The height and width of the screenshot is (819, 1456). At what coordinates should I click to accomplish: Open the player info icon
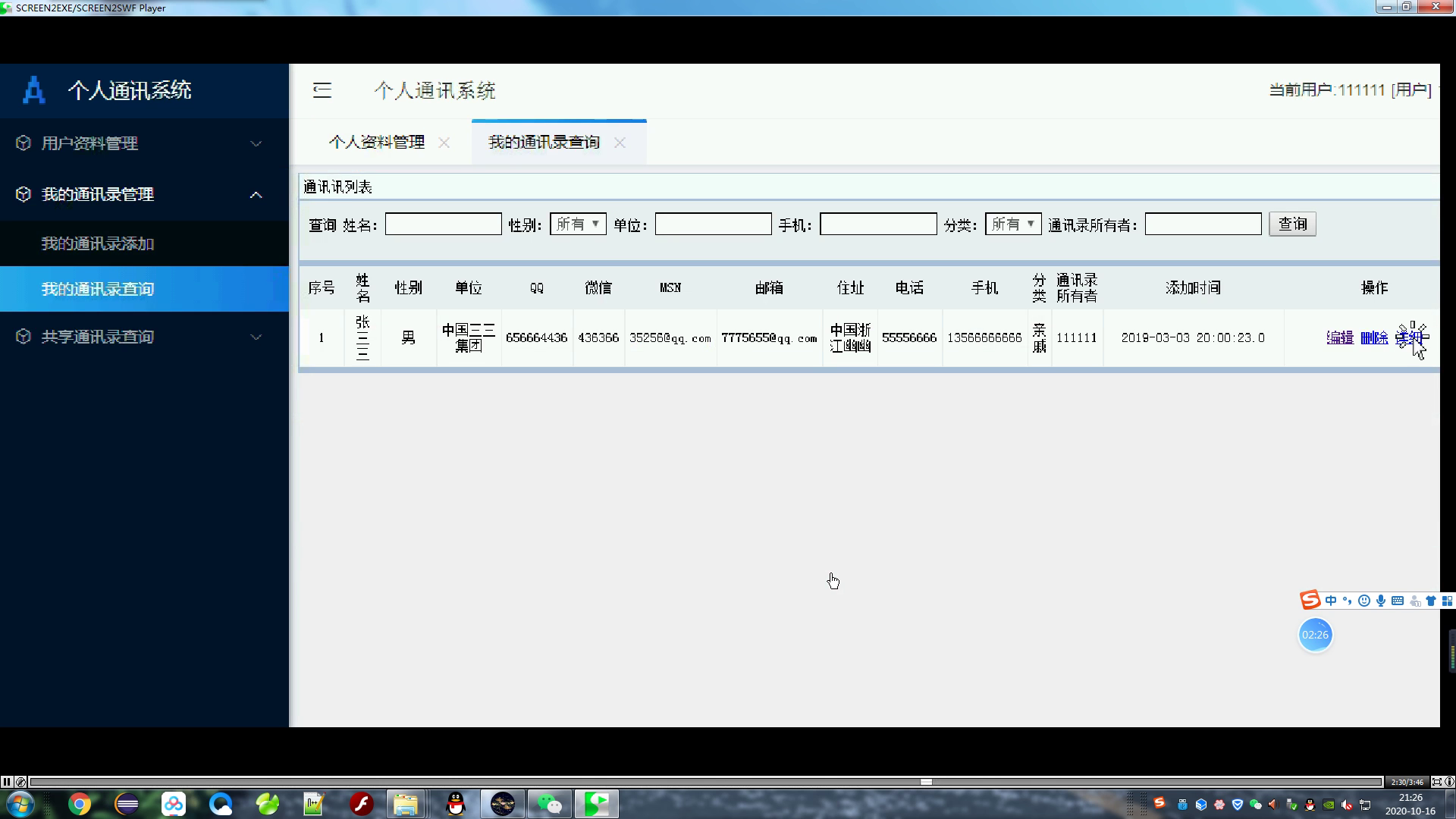(1449, 782)
